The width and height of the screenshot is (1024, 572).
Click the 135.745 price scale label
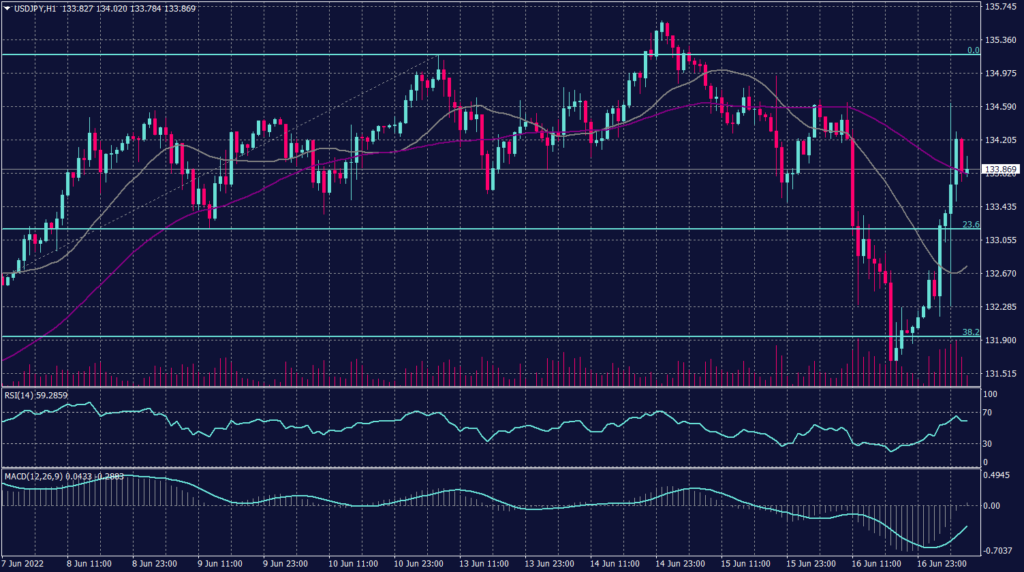click(x=1002, y=7)
